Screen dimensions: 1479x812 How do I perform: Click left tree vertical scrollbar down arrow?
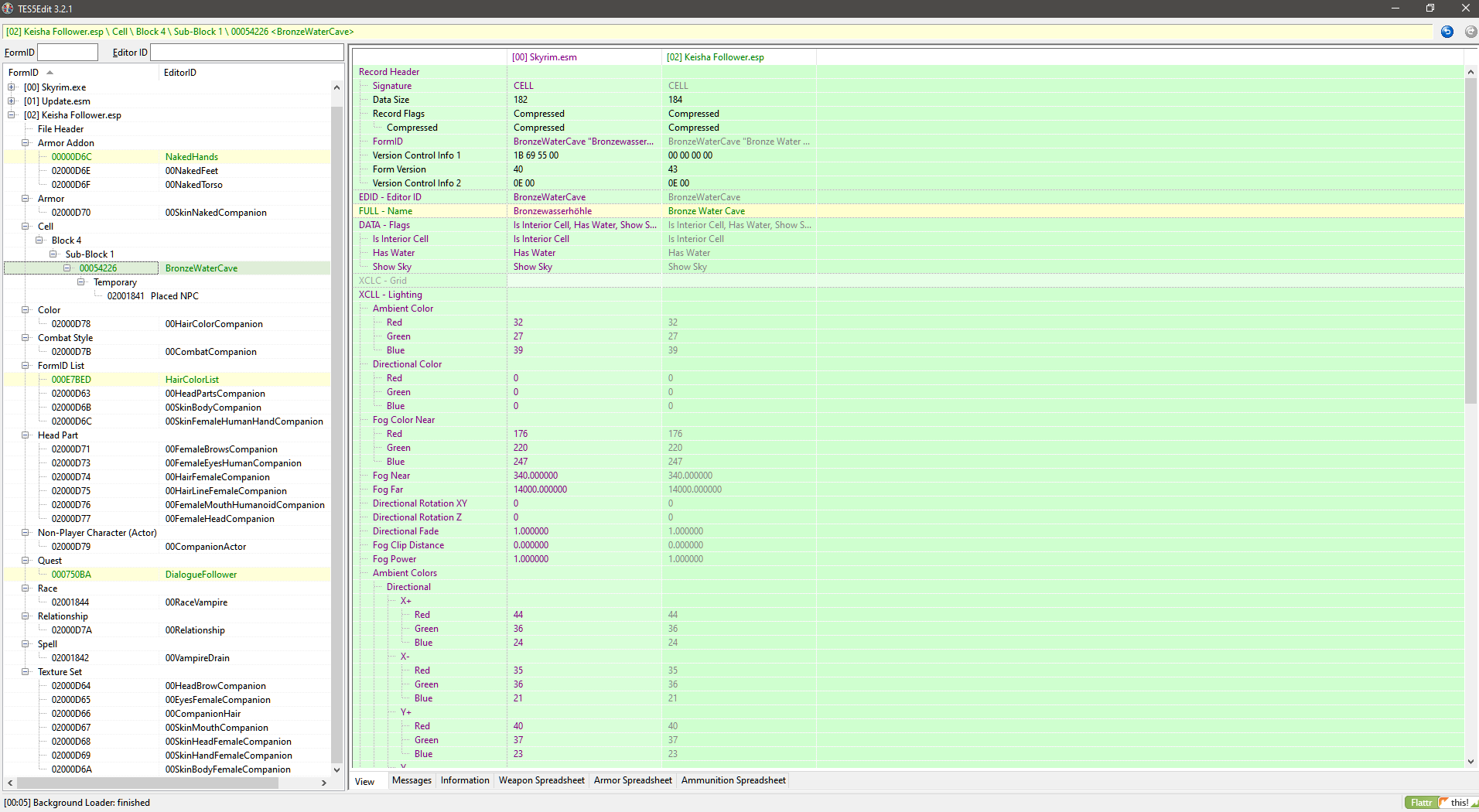336,769
